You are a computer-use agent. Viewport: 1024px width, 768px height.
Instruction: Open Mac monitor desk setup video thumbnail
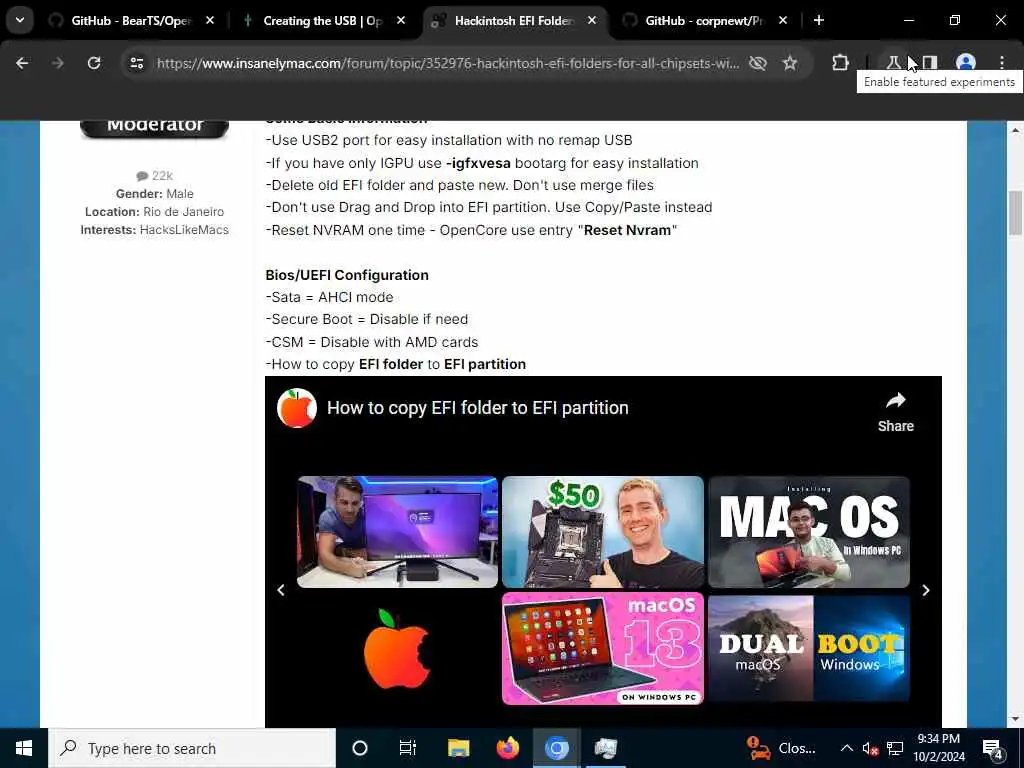click(397, 532)
